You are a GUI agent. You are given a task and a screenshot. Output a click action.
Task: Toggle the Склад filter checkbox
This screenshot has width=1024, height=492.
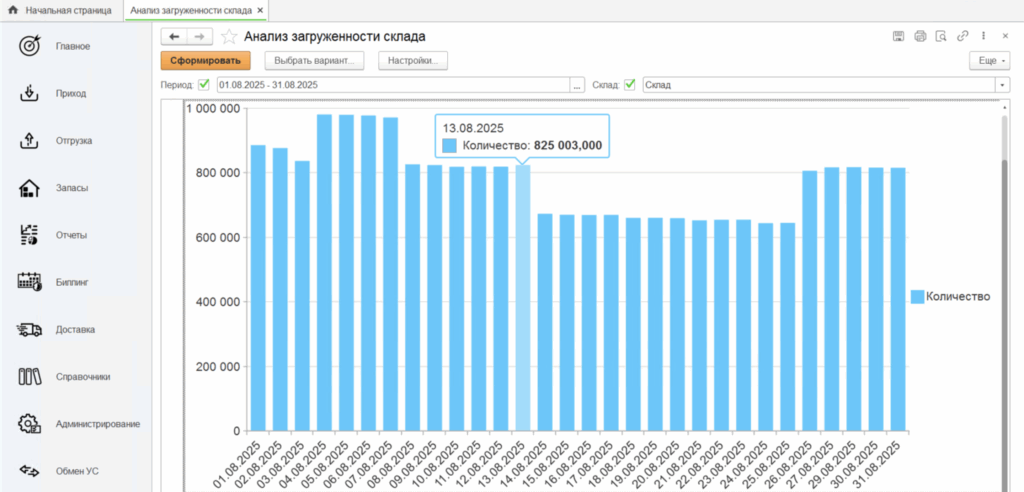[630, 85]
